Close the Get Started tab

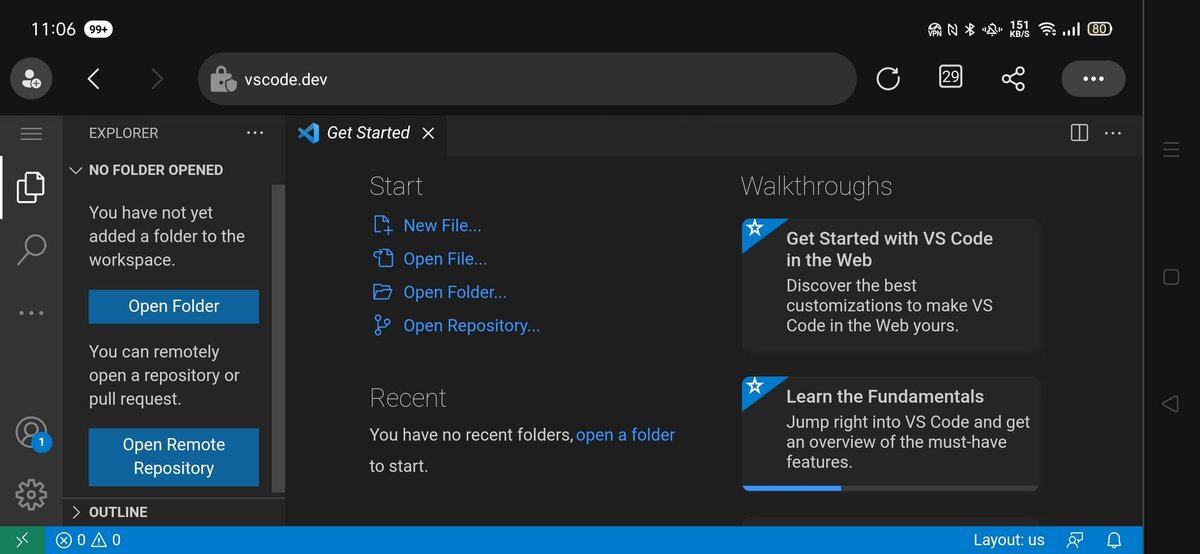point(428,133)
